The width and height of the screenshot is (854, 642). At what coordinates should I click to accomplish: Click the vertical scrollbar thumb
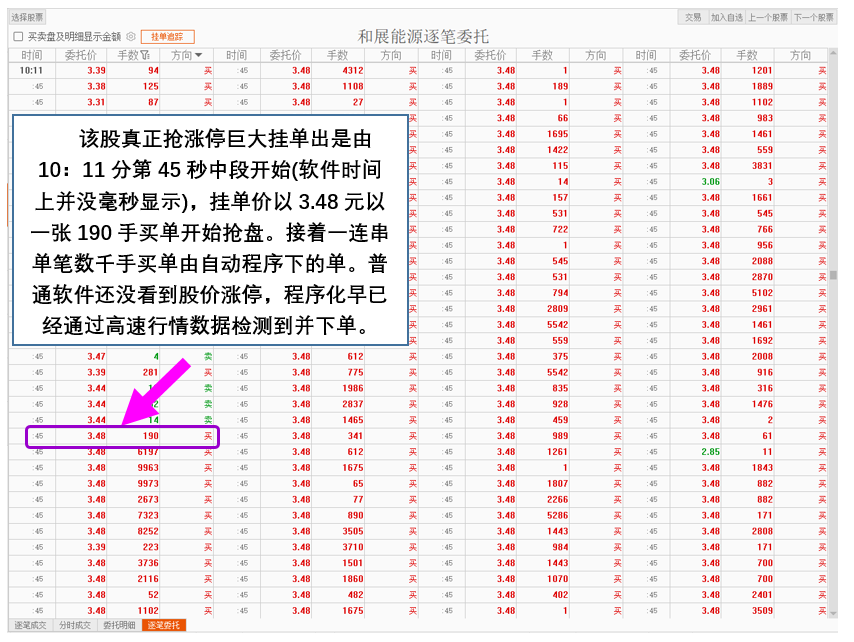pyautogui.click(x=833, y=273)
